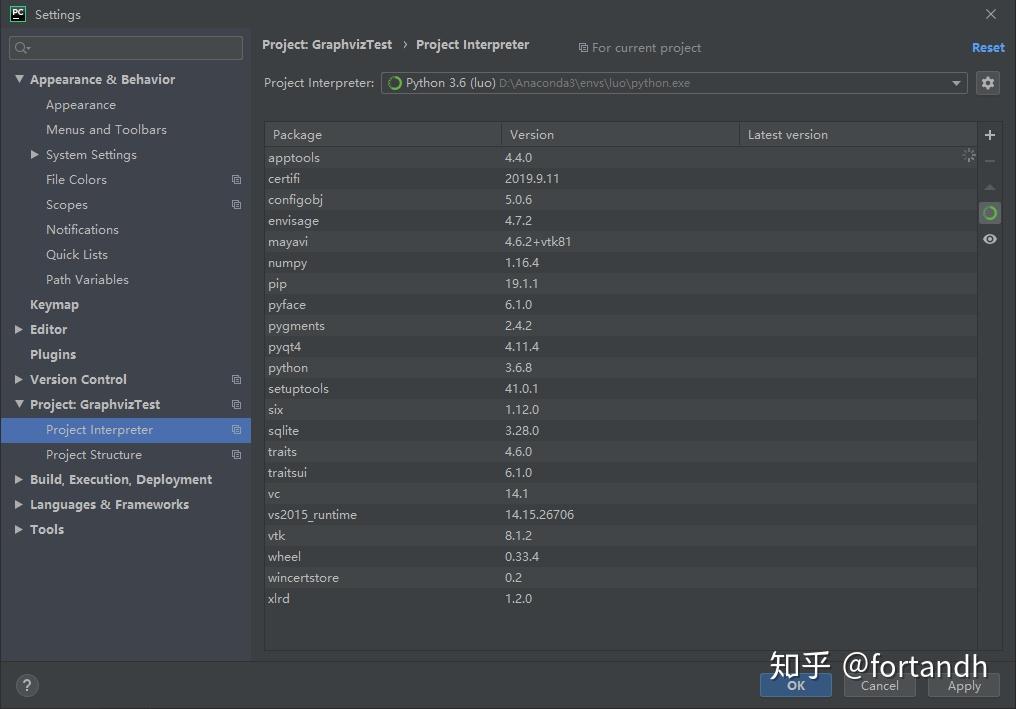Open the Plugins settings page
The image size is (1016, 709).
[x=53, y=354]
